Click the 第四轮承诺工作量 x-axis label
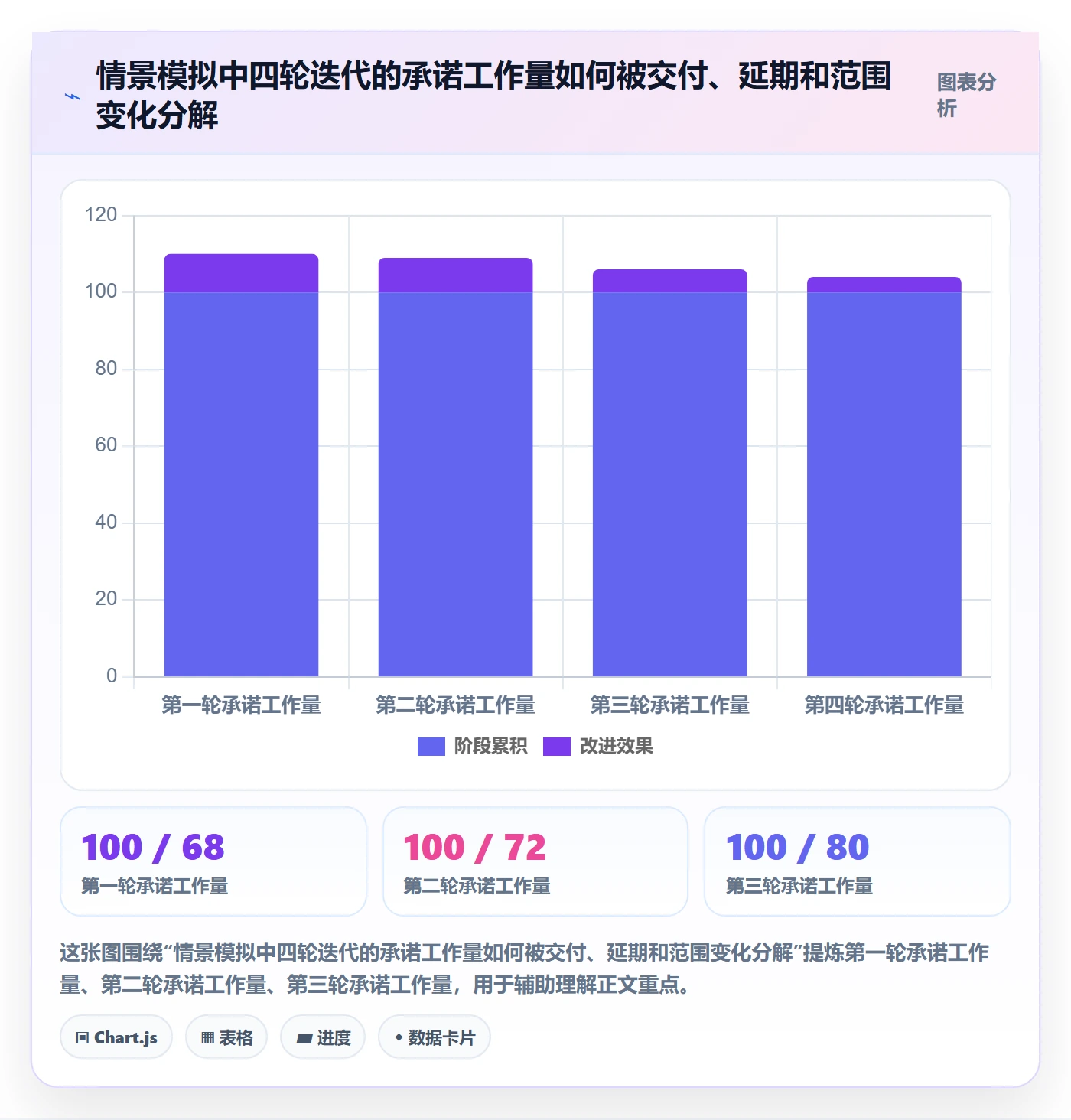 (x=884, y=705)
